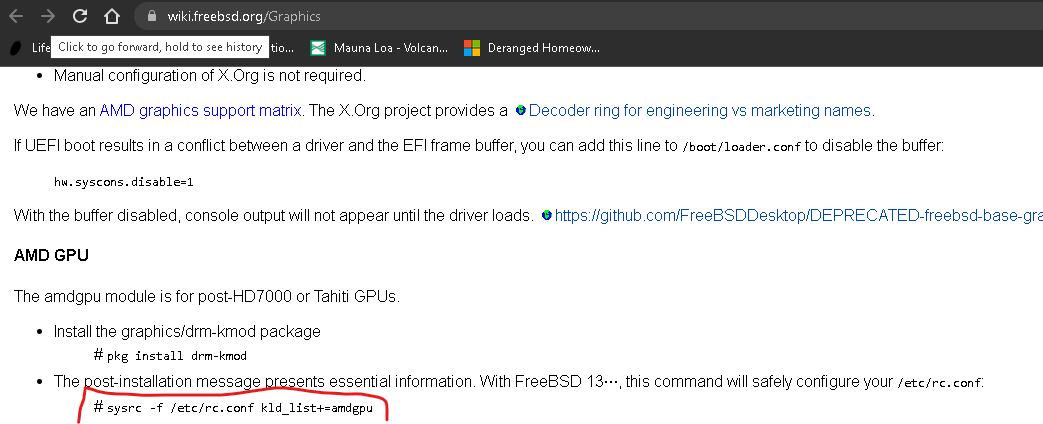
Task: Open first bookmark starting with Life
Action: 31,48
